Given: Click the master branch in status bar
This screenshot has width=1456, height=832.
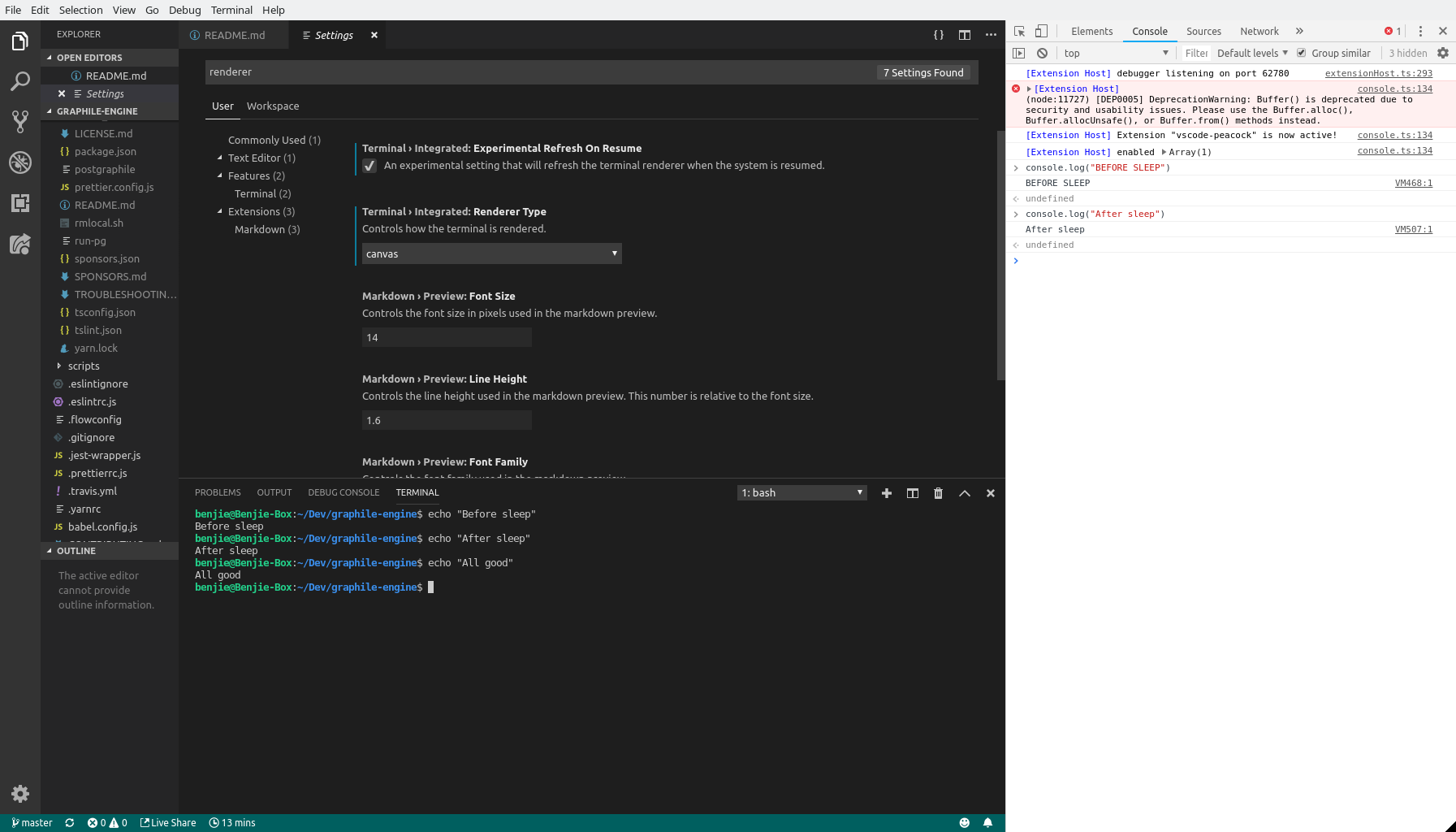Looking at the screenshot, I should (32, 823).
